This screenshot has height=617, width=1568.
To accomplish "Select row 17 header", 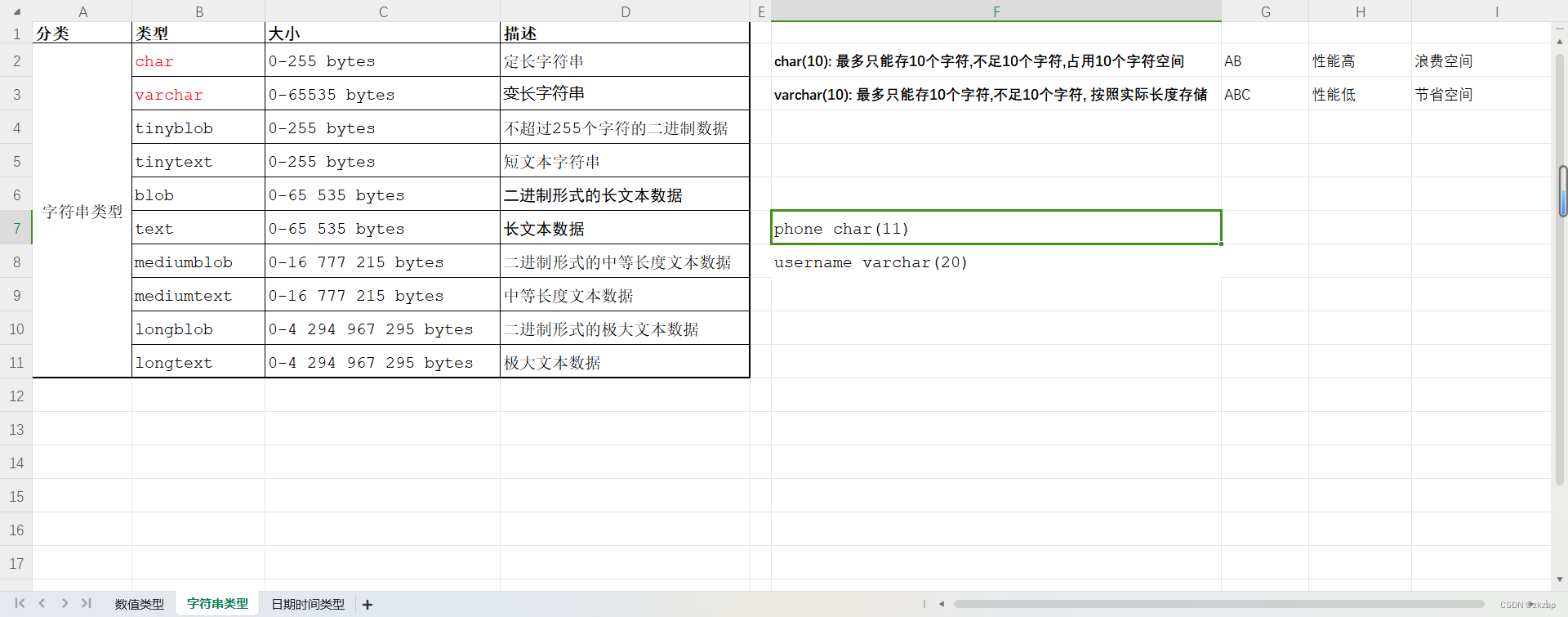I will pos(16,563).
